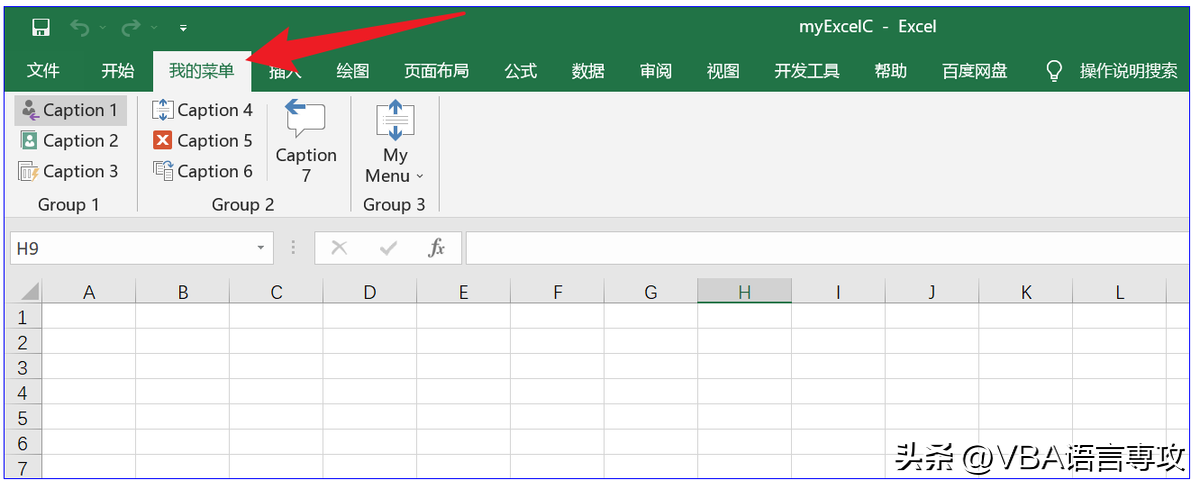Click the Caption 1 button
The width and height of the screenshot is (1200, 487).
(70, 110)
